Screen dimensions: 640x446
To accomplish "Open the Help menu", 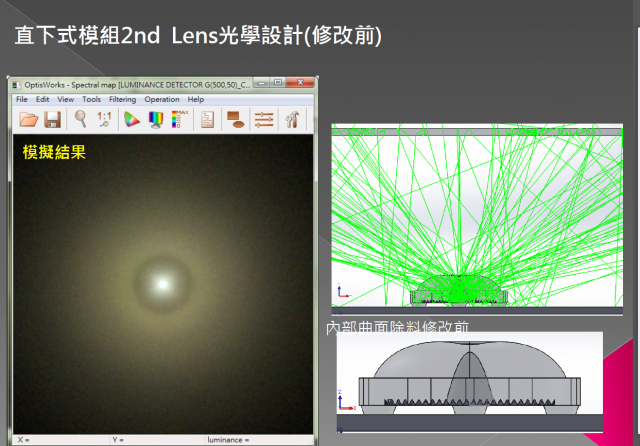I will coord(195,100).
